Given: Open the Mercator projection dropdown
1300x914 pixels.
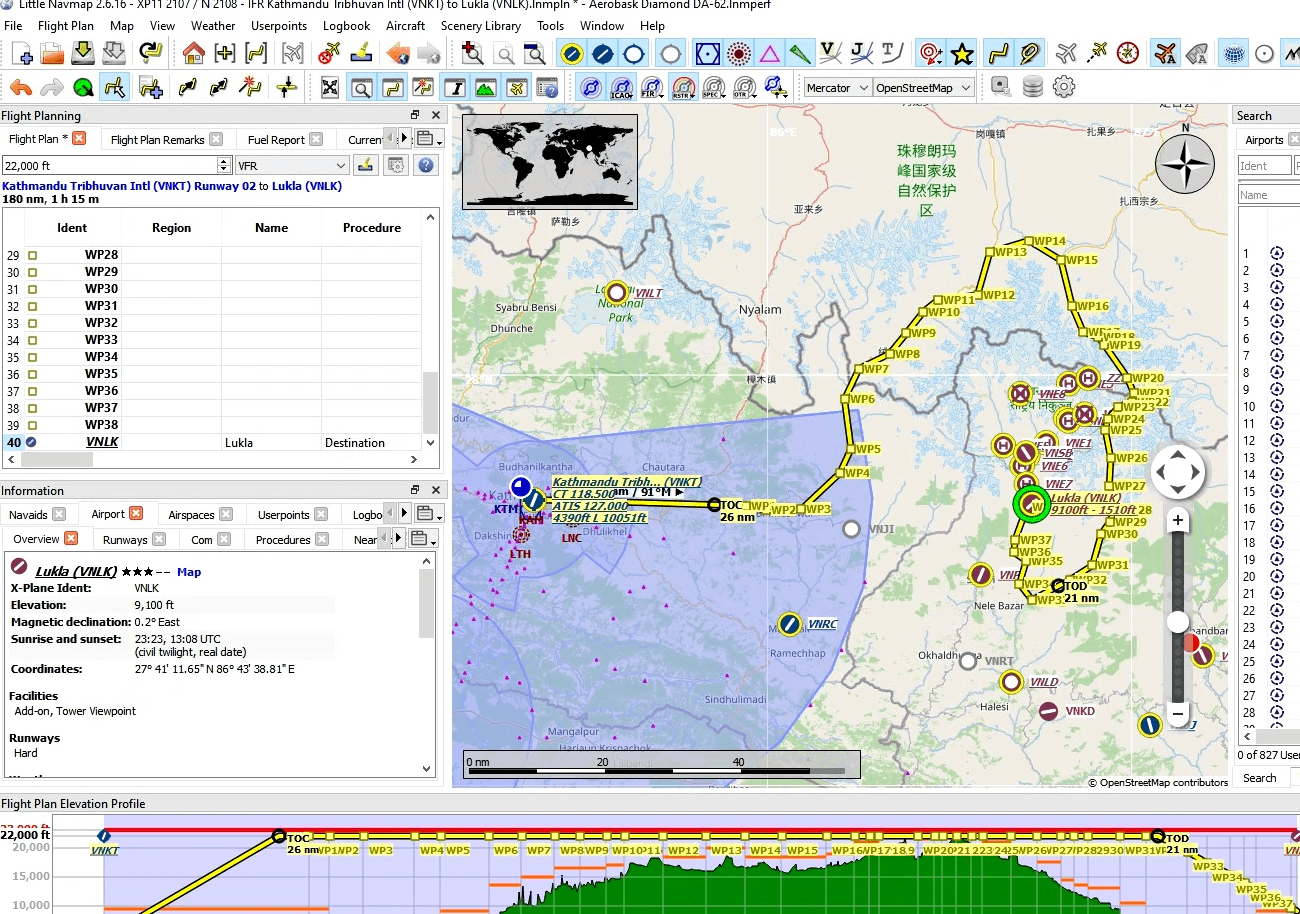Looking at the screenshot, I should (837, 88).
